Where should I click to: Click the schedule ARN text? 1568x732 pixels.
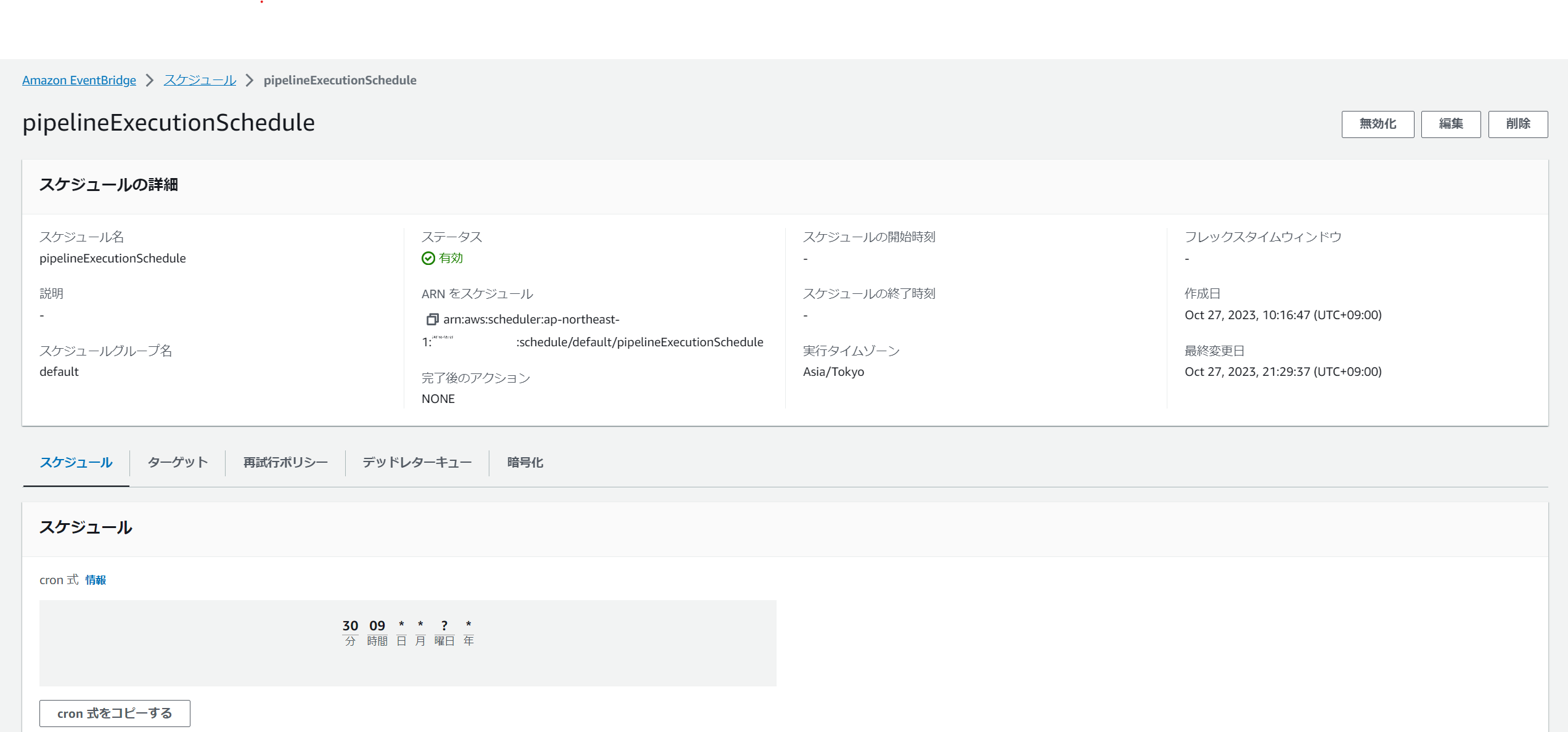pos(641,343)
